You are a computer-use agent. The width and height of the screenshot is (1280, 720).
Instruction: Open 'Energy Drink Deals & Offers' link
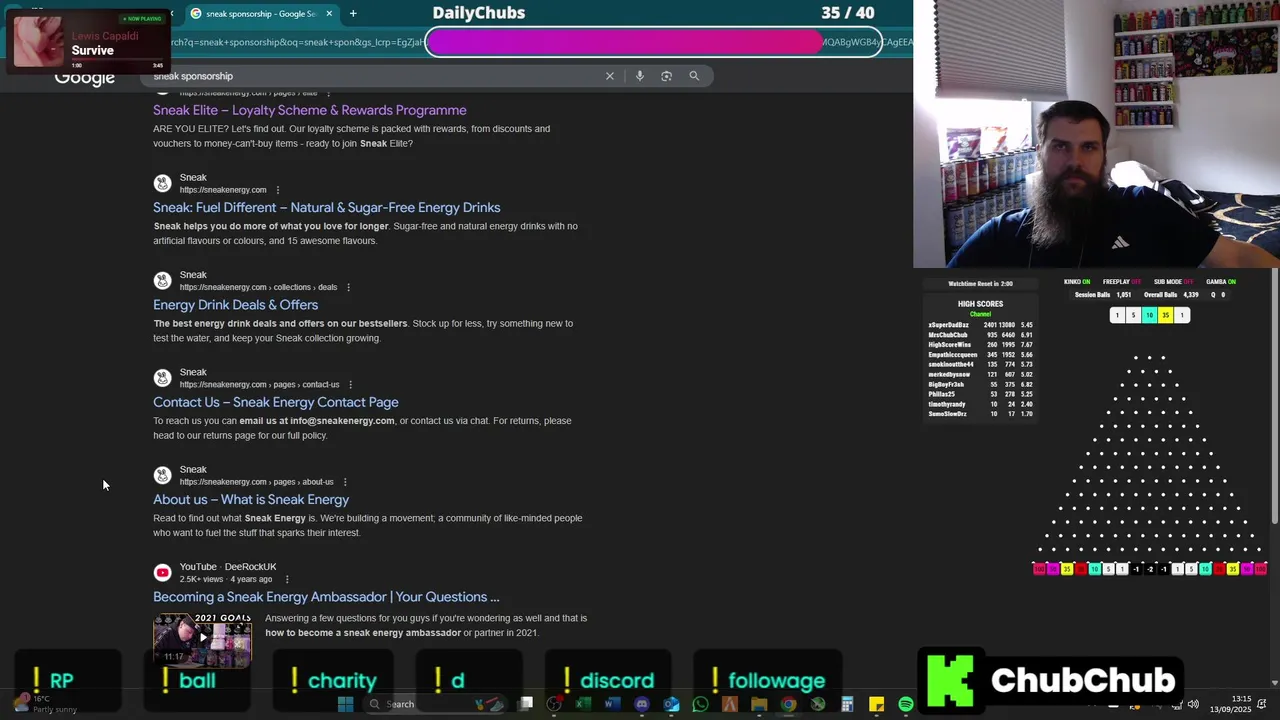tap(235, 305)
